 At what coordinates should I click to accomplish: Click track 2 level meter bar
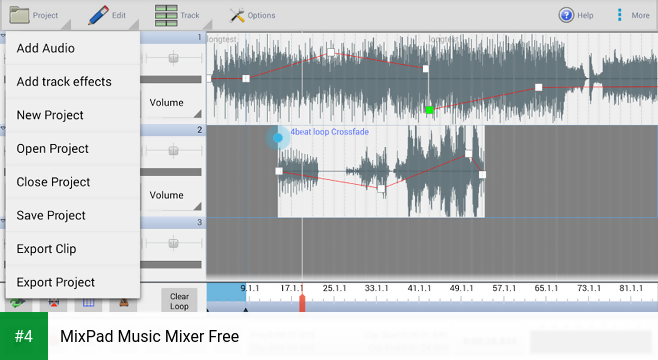click(x=171, y=172)
